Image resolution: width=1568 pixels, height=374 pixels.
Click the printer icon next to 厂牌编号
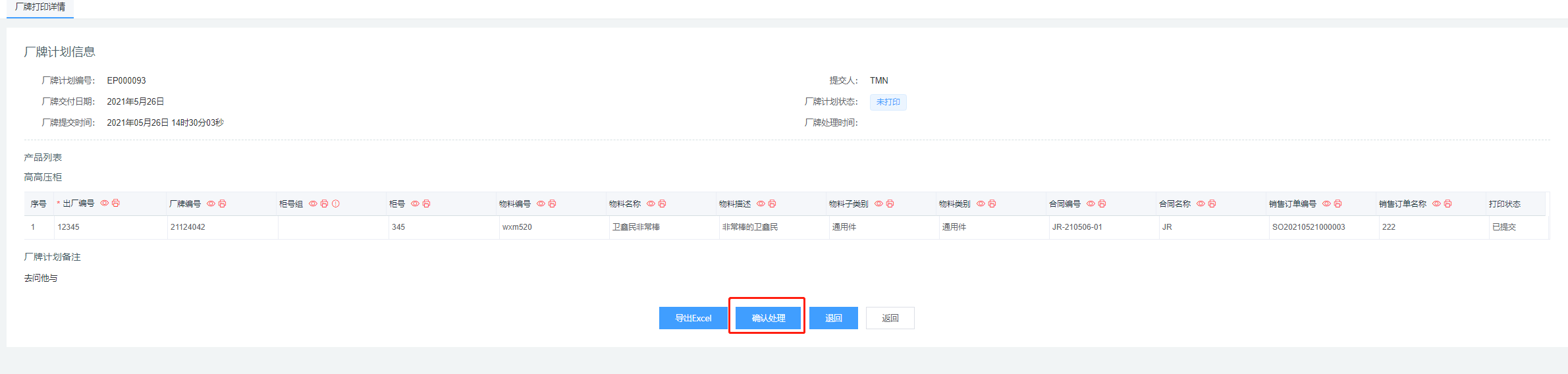223,204
